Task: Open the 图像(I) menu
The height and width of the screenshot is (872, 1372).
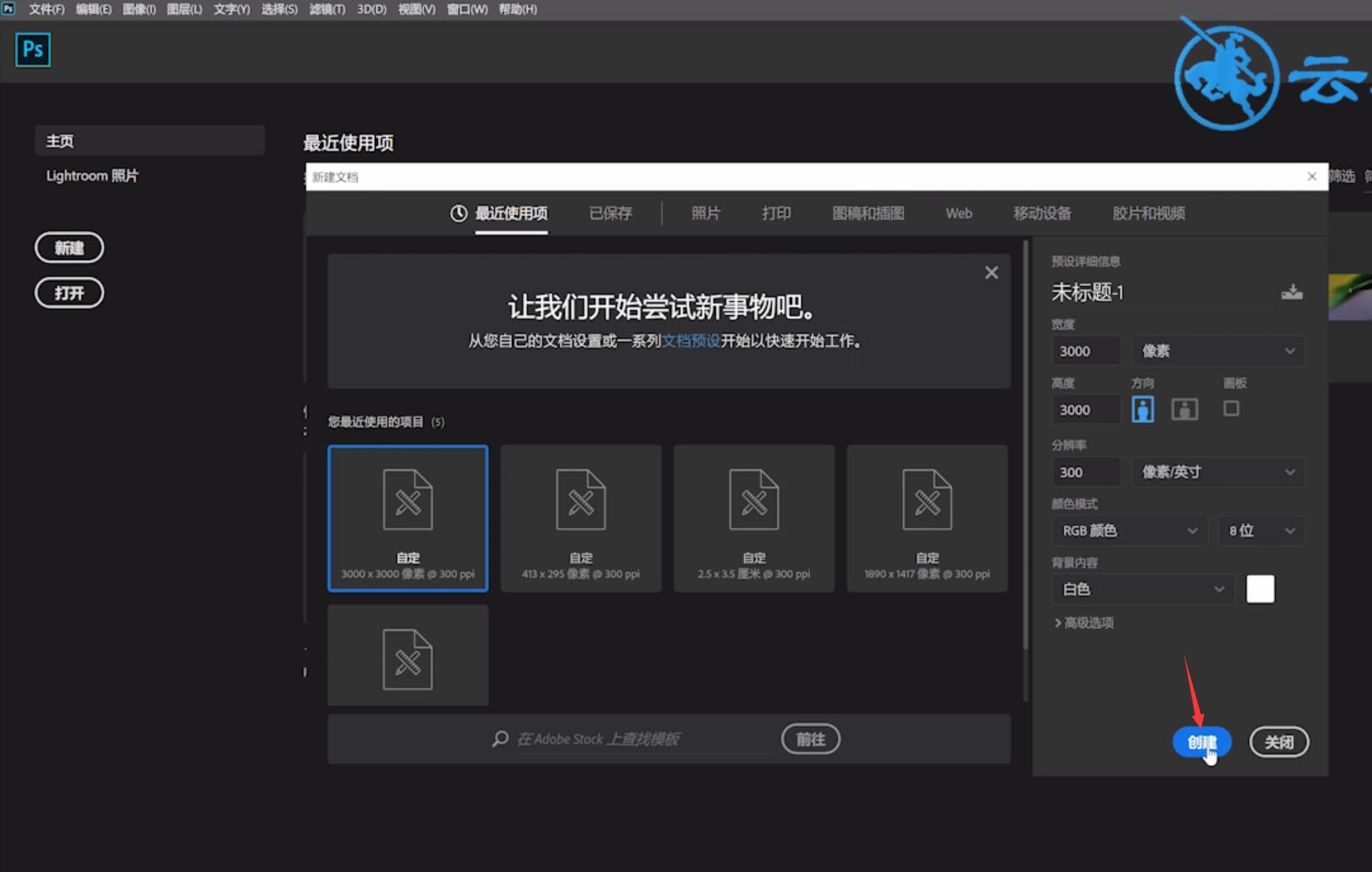Action: pyautogui.click(x=140, y=9)
